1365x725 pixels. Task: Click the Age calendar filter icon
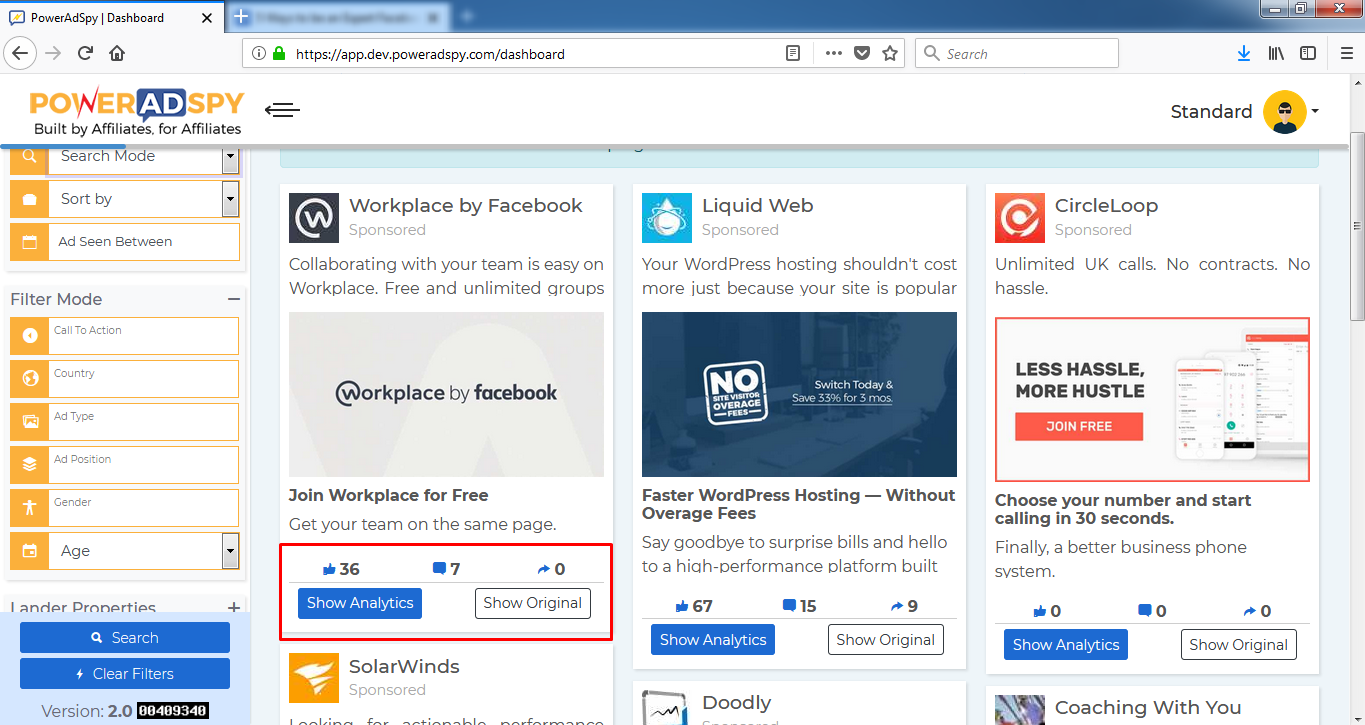click(30, 551)
